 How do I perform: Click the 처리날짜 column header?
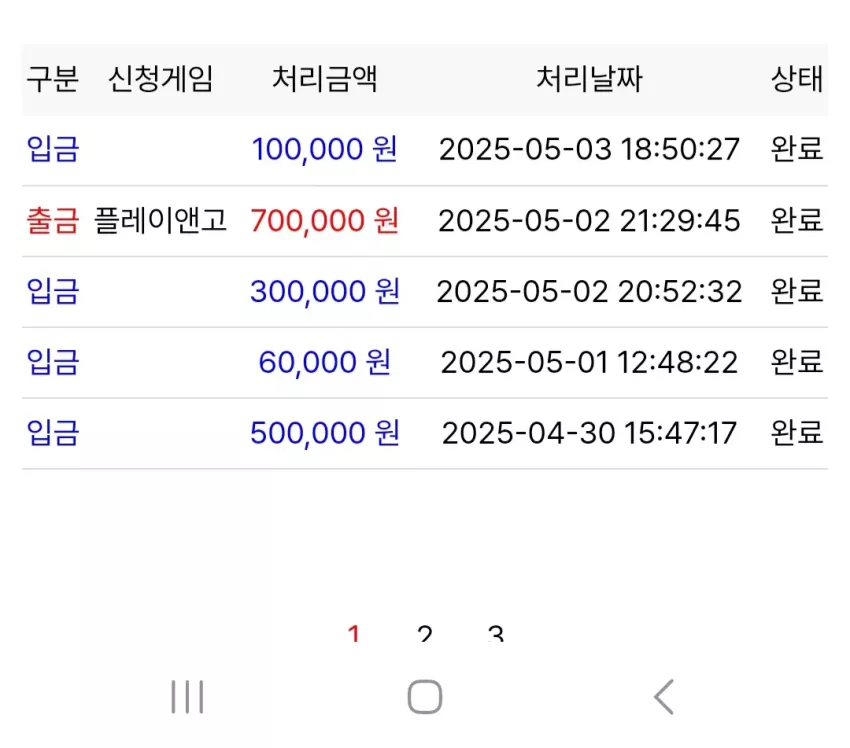(589, 79)
